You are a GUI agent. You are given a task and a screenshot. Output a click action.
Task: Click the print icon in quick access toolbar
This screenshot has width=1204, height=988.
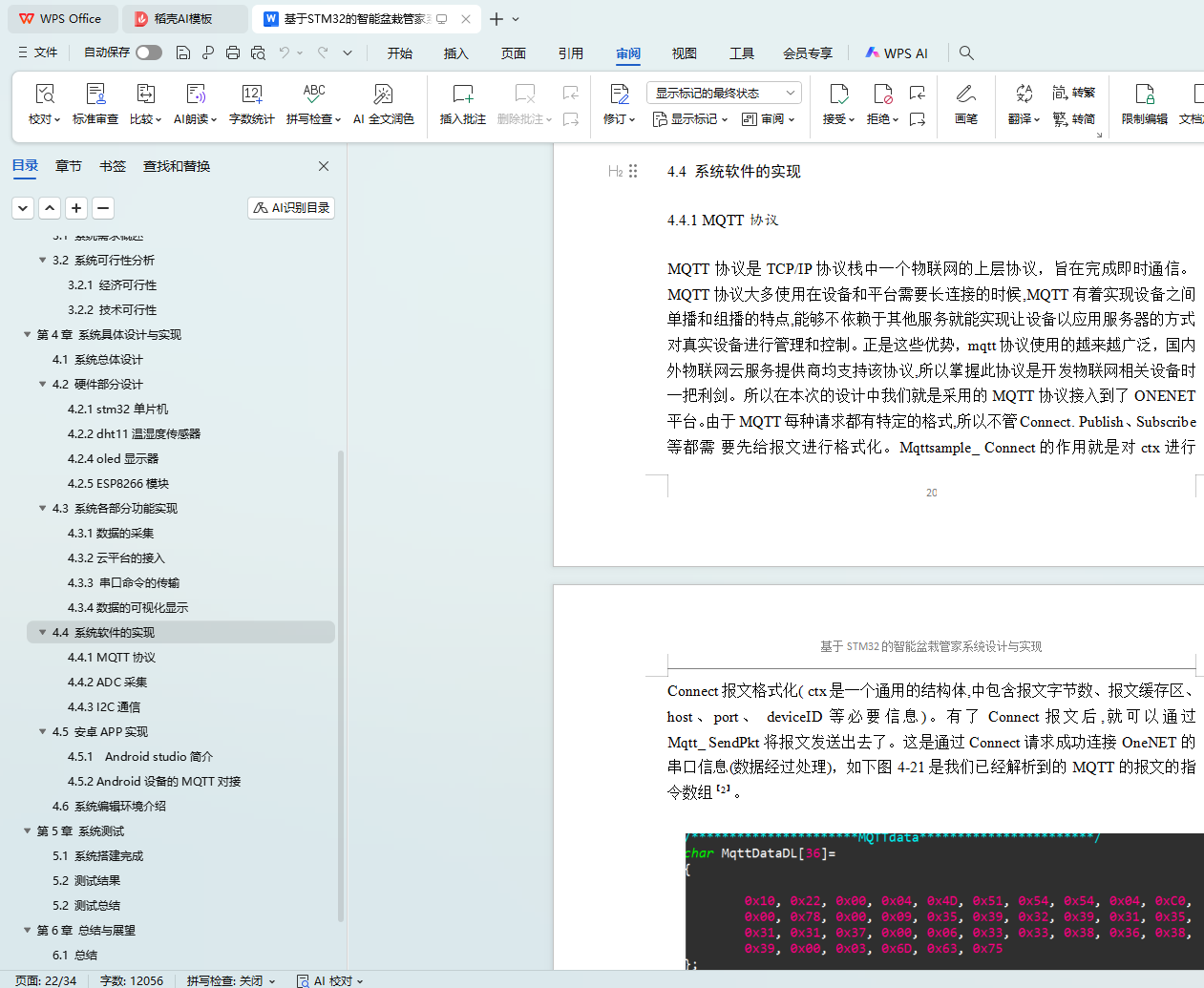(x=233, y=53)
